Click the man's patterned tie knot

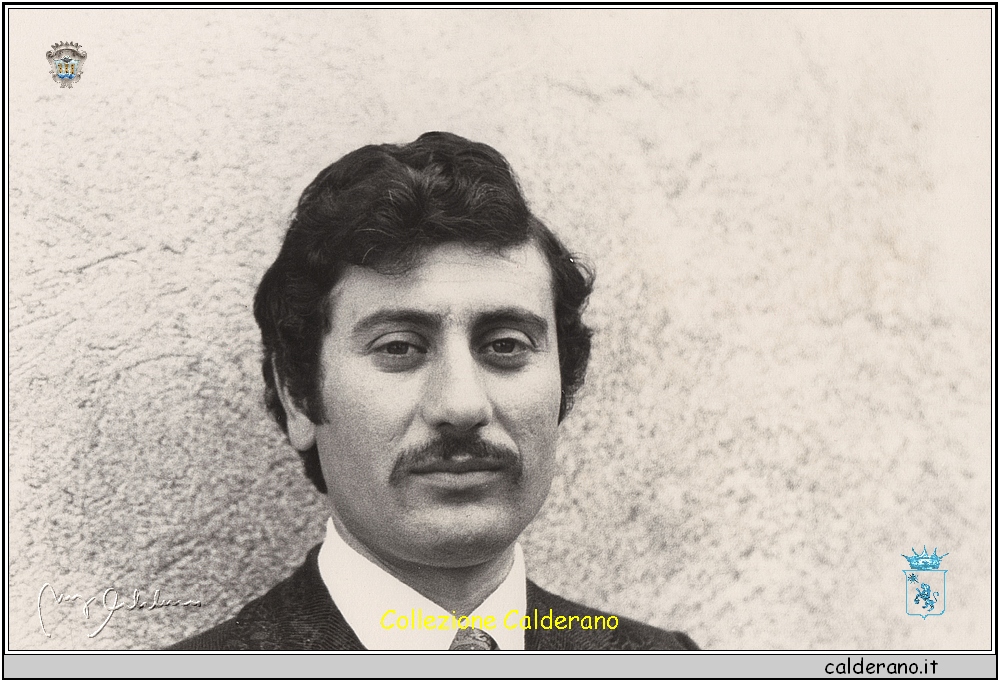point(473,640)
